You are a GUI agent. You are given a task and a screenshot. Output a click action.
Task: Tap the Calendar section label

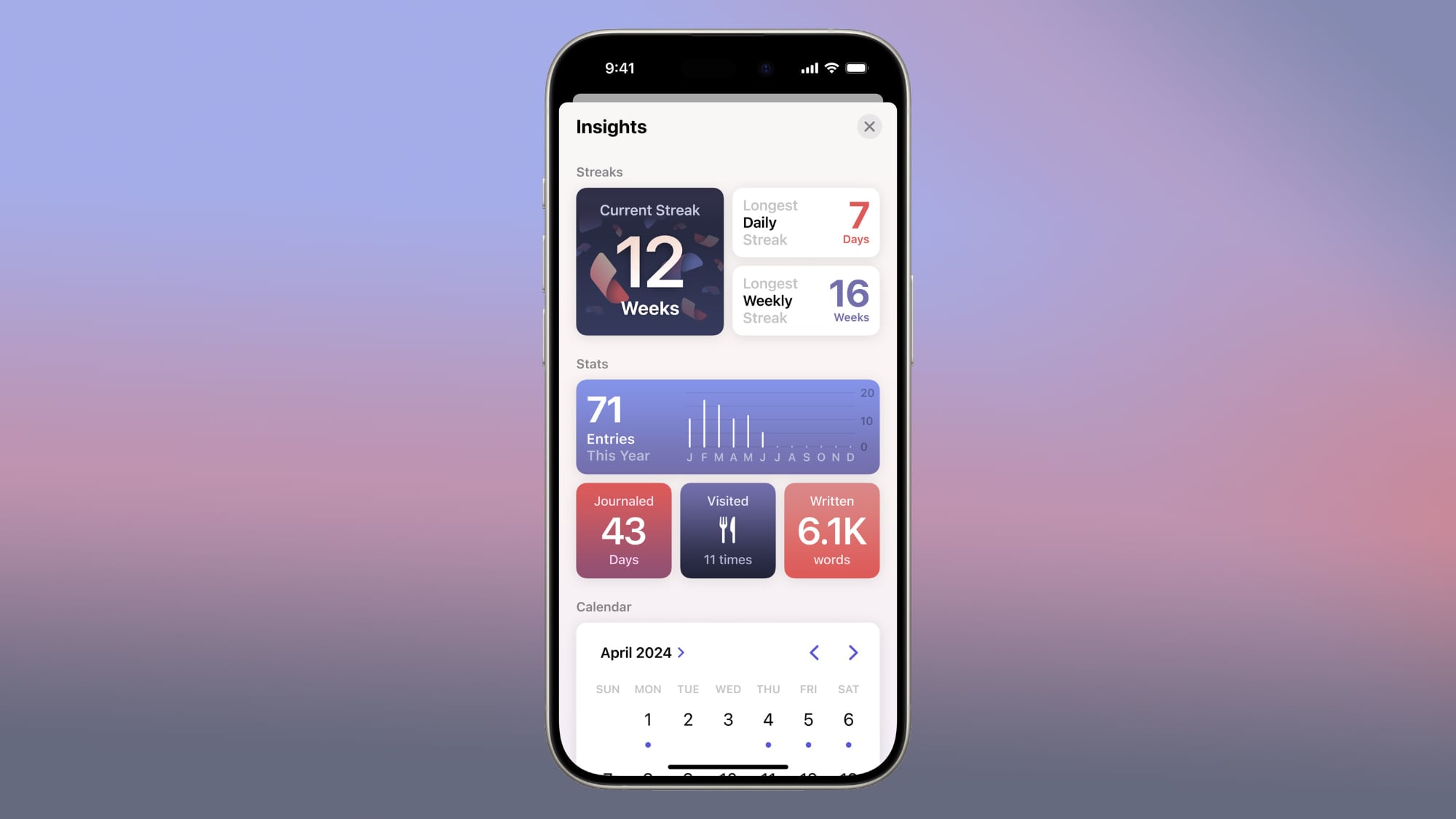coord(603,607)
